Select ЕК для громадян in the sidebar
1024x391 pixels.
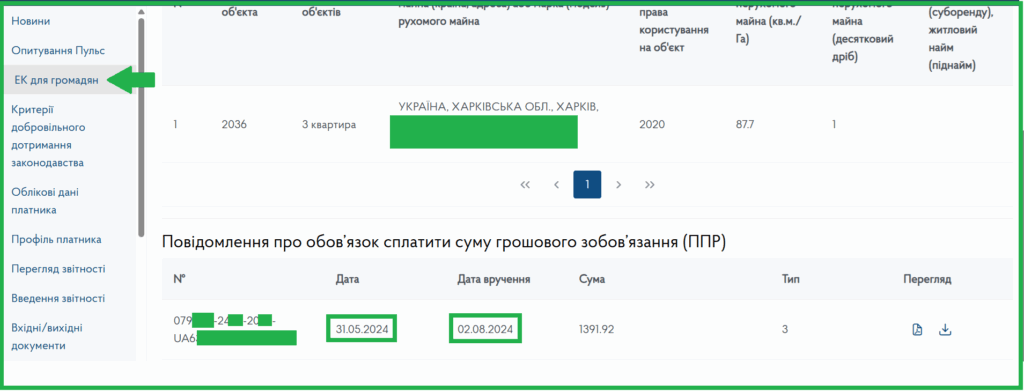tap(56, 80)
